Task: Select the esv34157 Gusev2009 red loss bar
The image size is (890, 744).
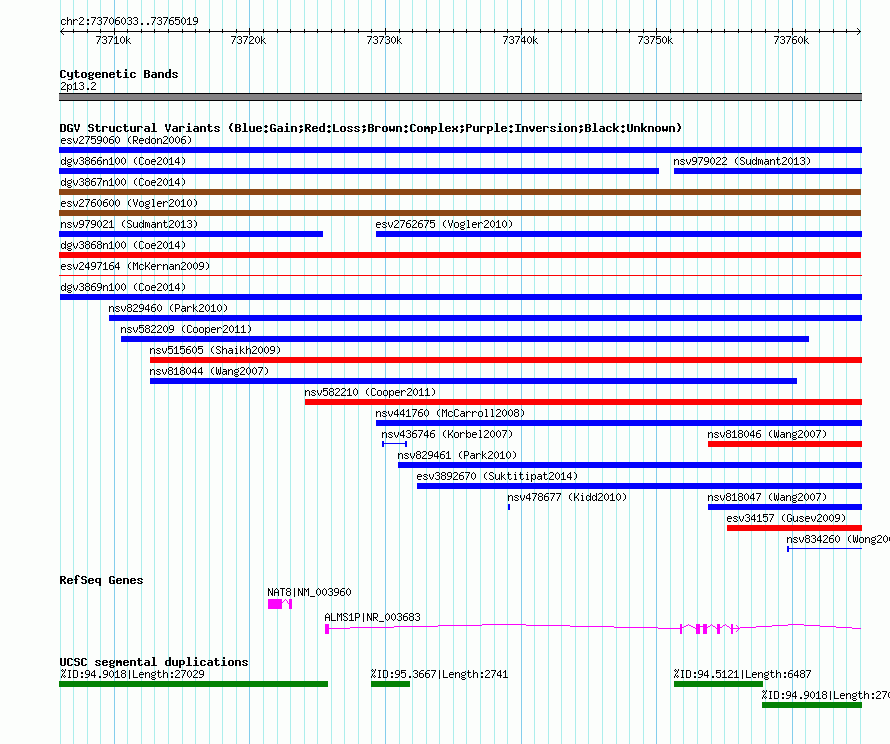Action: pyautogui.click(x=794, y=528)
